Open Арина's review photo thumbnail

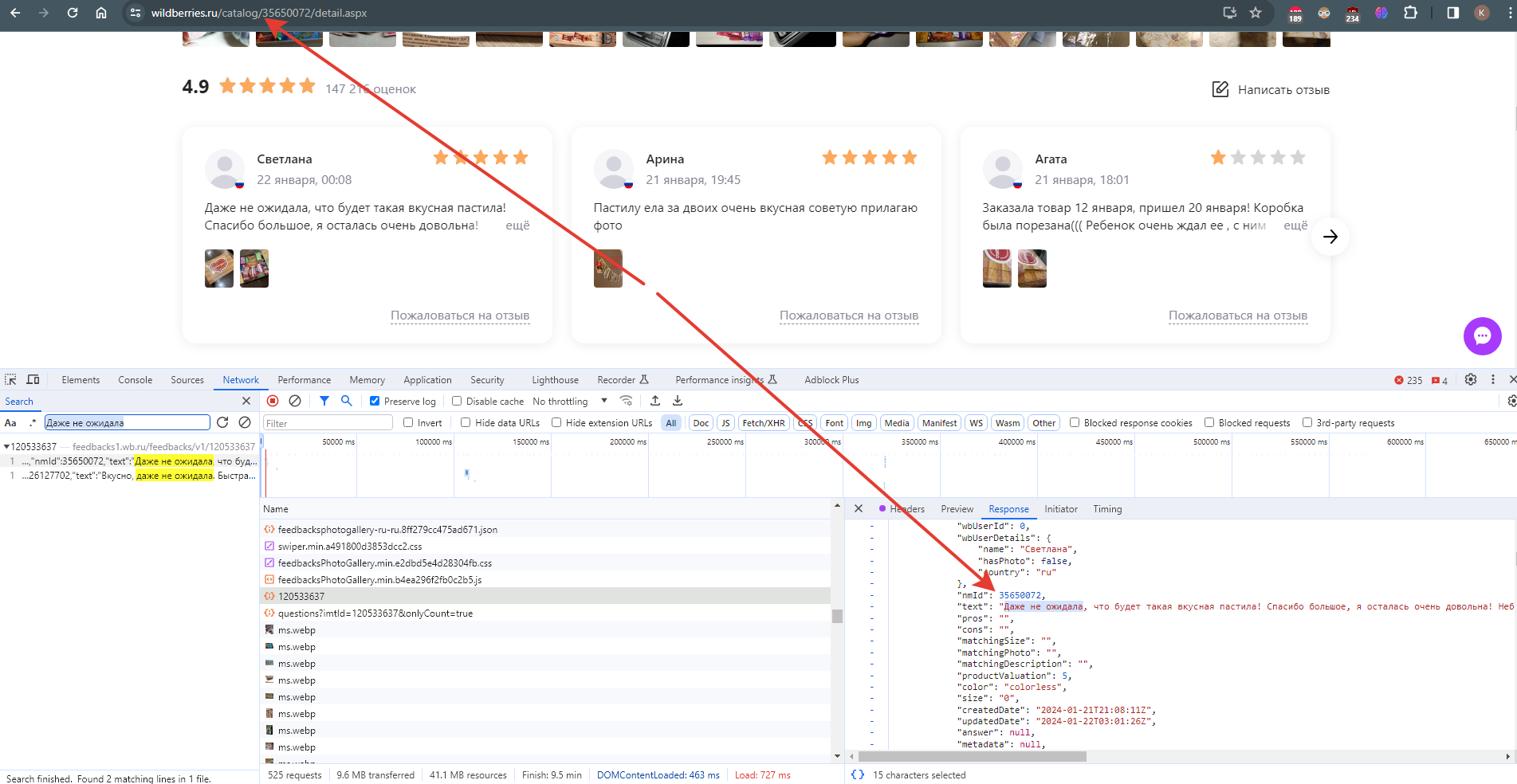click(x=608, y=269)
